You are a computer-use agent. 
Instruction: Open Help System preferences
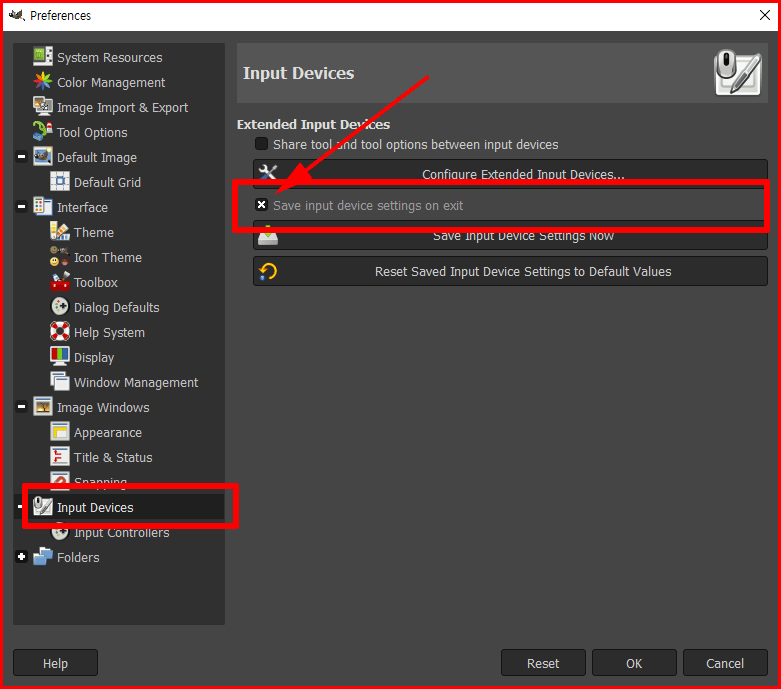(109, 332)
